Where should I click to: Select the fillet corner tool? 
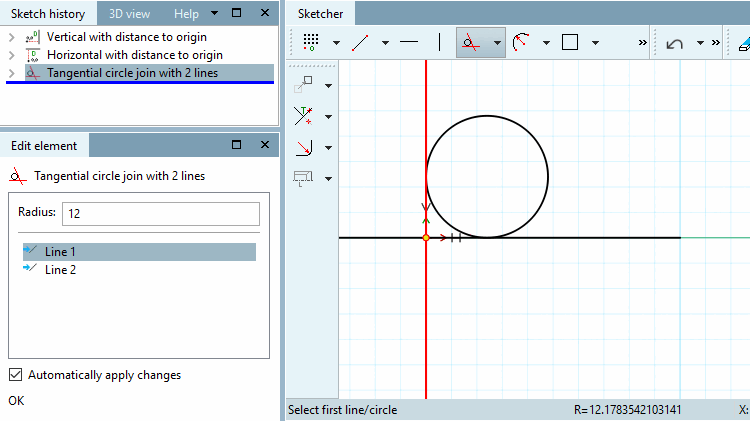pyautogui.click(x=304, y=147)
